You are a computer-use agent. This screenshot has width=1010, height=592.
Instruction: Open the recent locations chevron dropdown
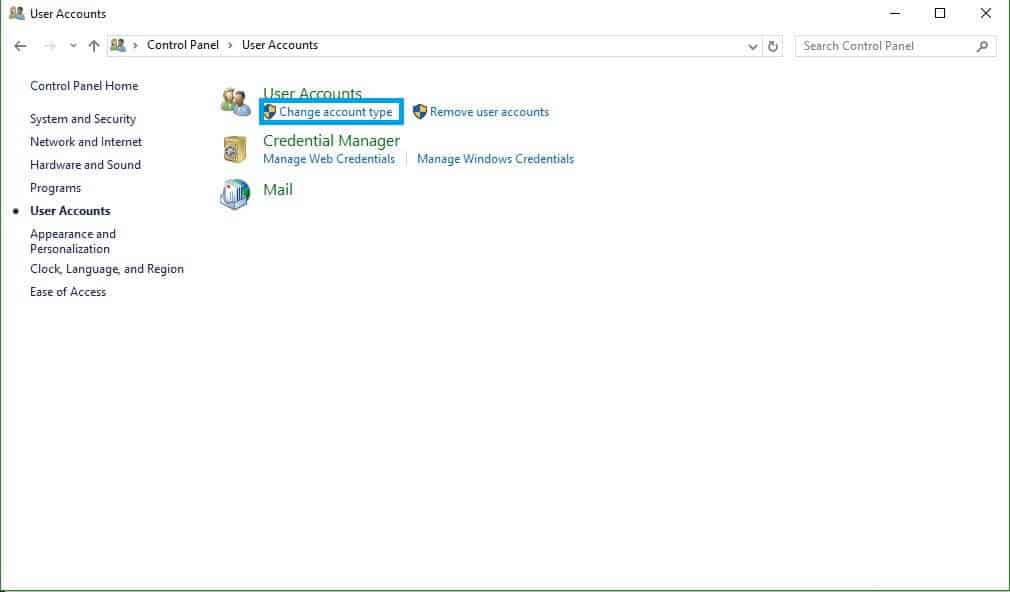[x=72, y=46]
